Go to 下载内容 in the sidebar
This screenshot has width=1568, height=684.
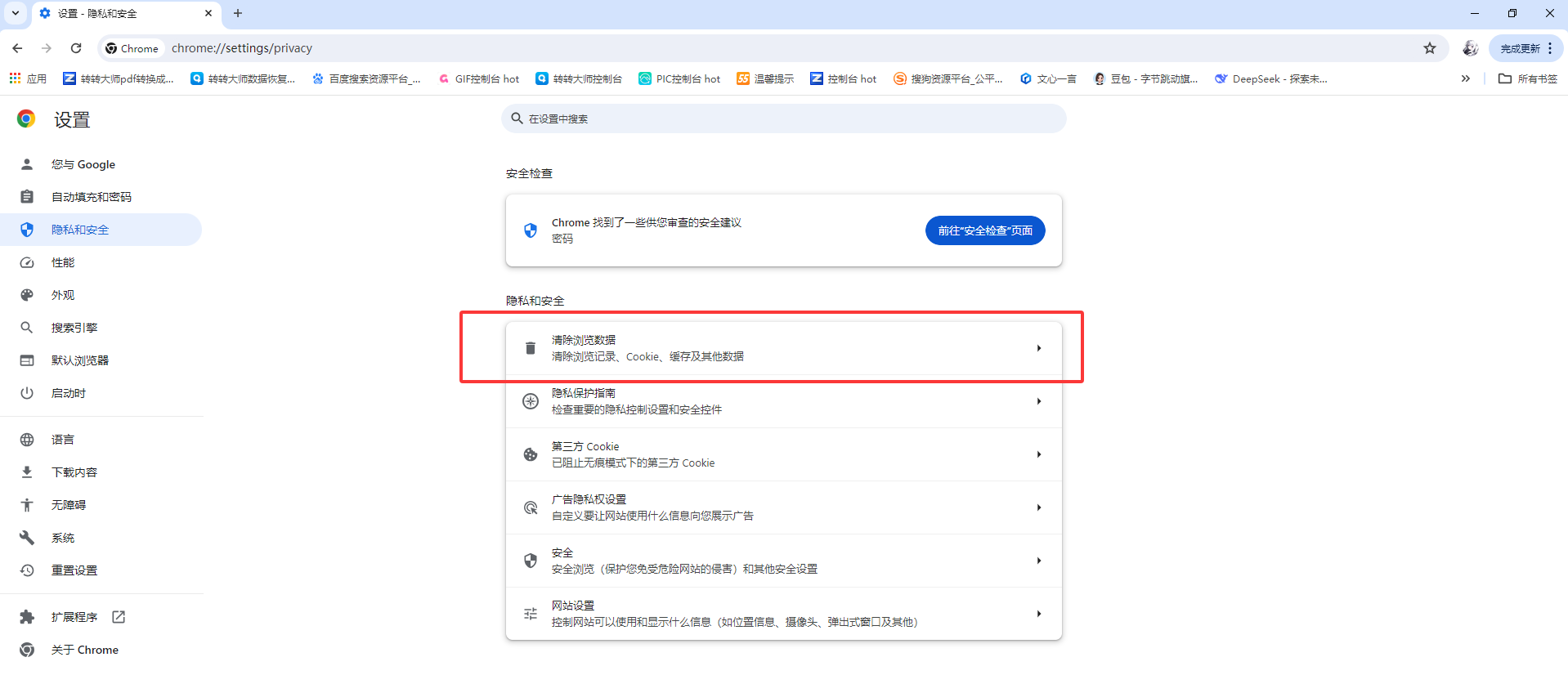pos(74,472)
